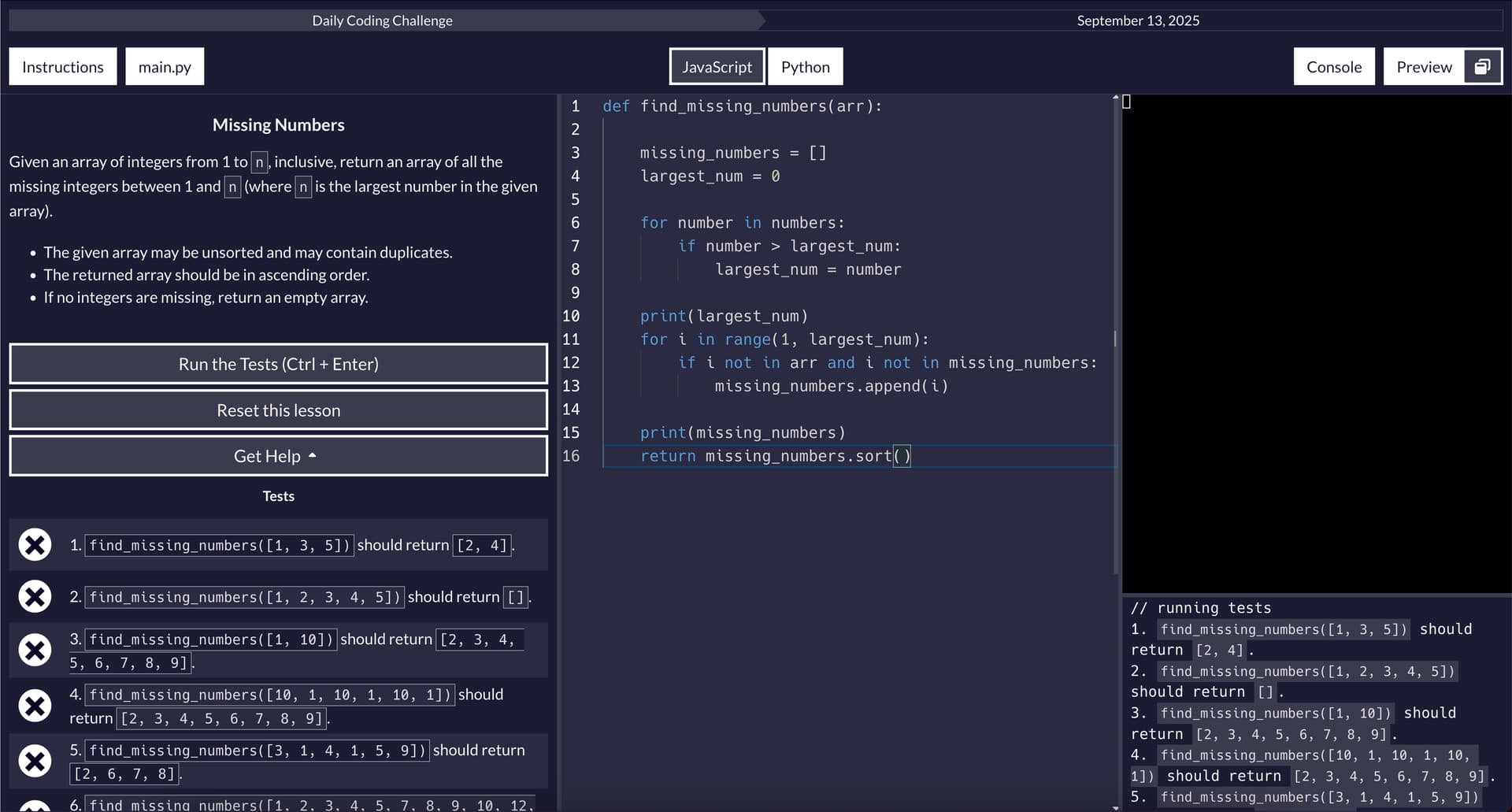
Task: Click the X icon on failing test 5
Action: [x=35, y=761]
